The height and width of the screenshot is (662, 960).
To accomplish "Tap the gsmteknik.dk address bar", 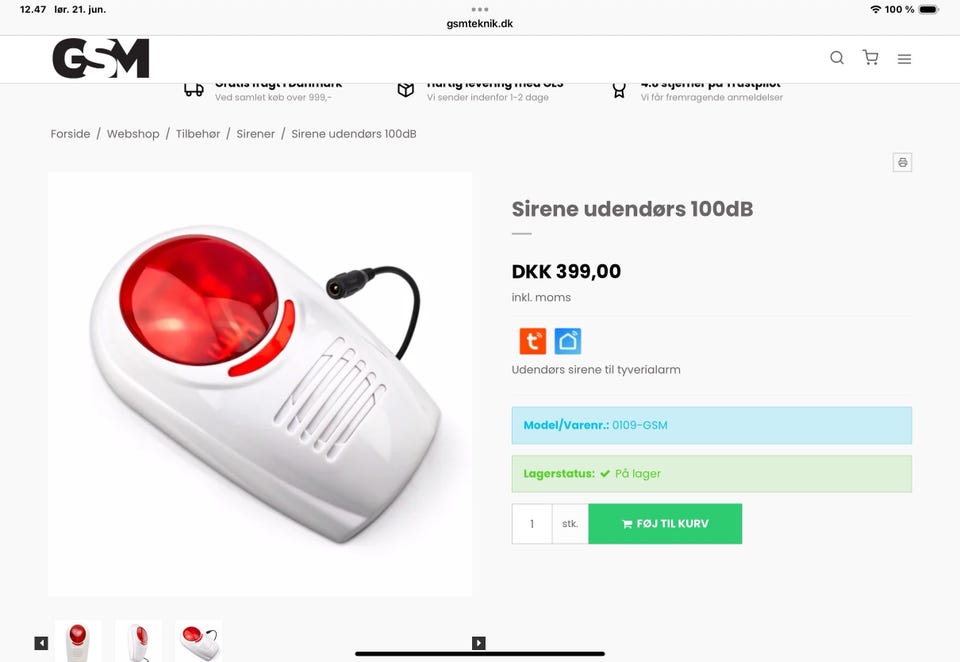I will click(x=479, y=24).
